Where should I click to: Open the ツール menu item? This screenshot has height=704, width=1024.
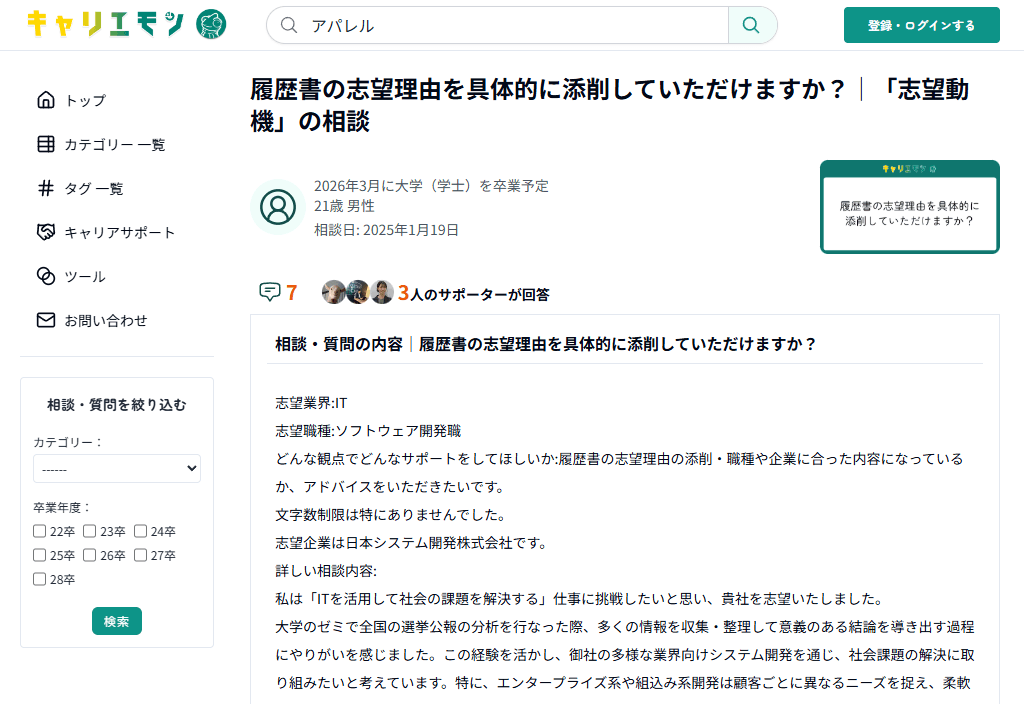click(x=85, y=276)
